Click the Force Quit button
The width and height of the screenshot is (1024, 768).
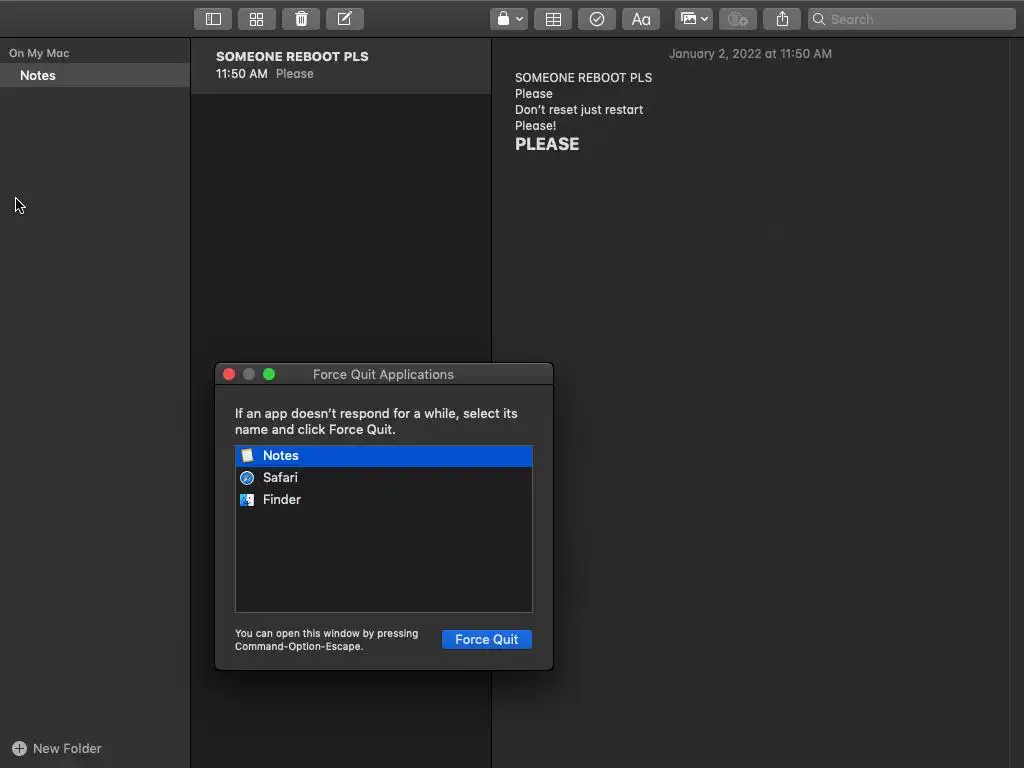[x=487, y=639]
